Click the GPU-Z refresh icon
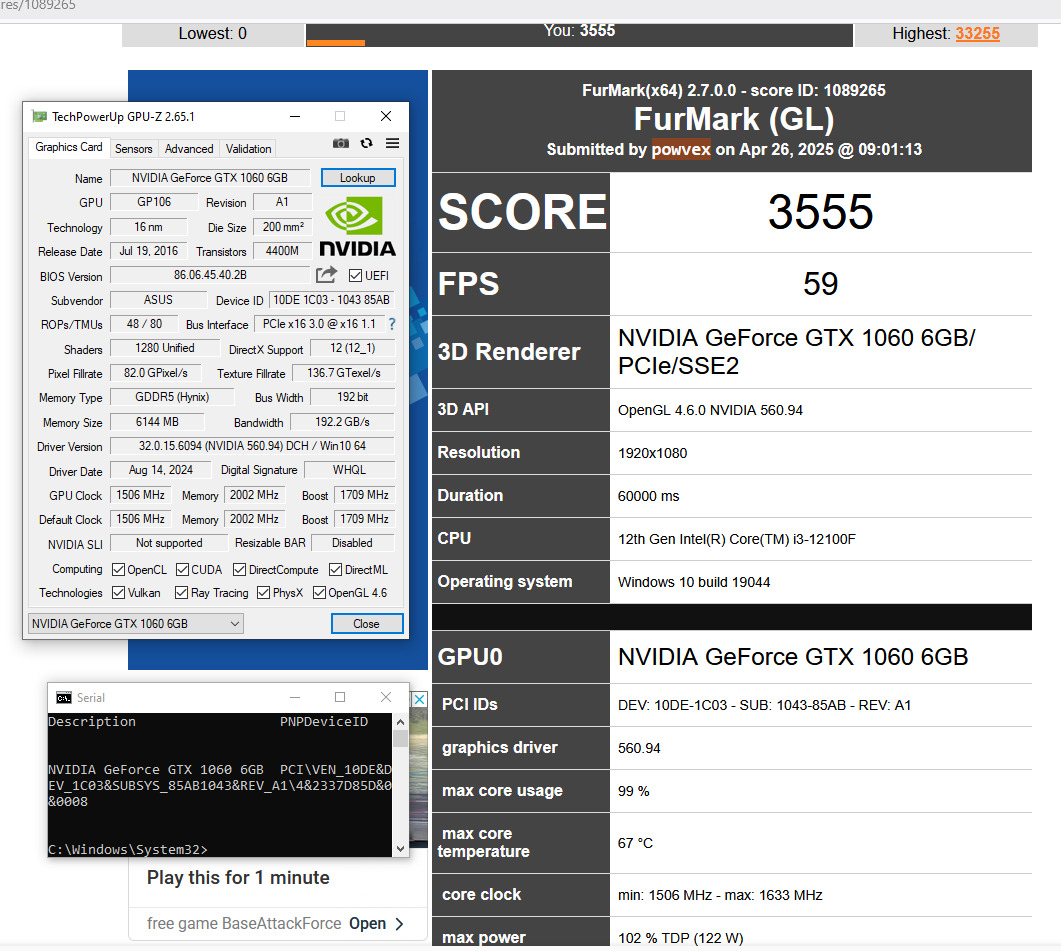 (367, 144)
